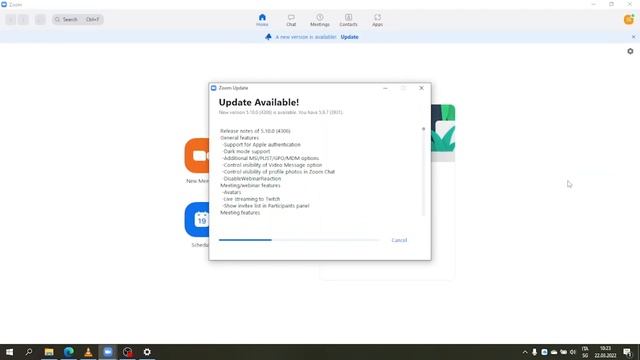
Task: Minimize the Zoom Update dialog
Action: pos(385,88)
